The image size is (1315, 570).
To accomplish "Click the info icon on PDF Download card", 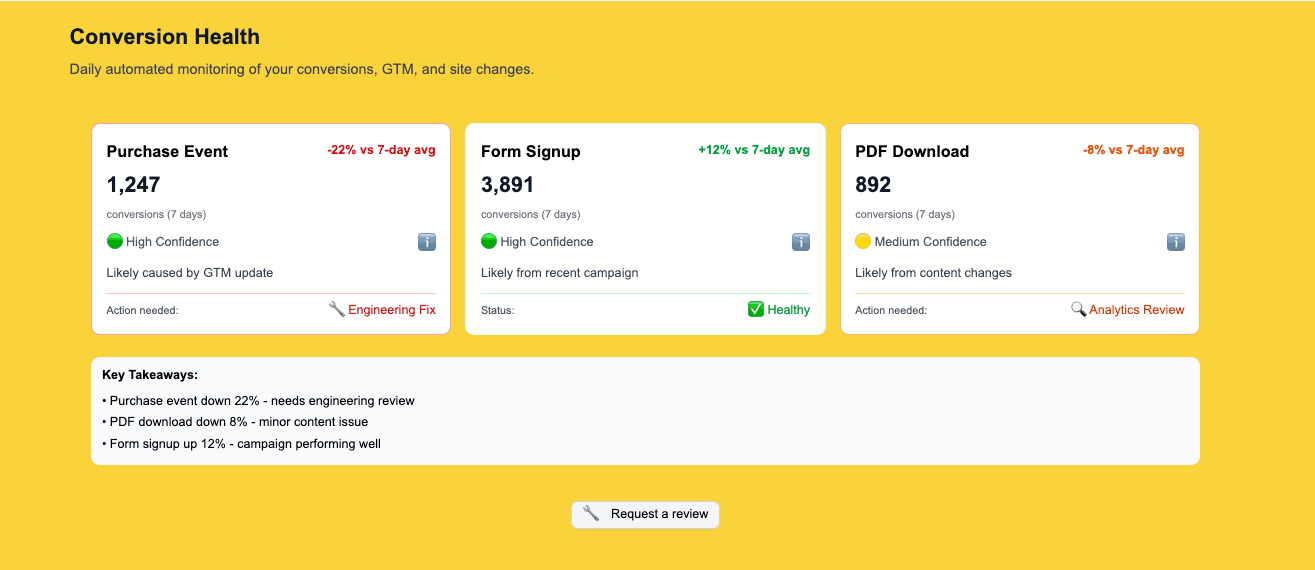I will pyautogui.click(x=1176, y=242).
